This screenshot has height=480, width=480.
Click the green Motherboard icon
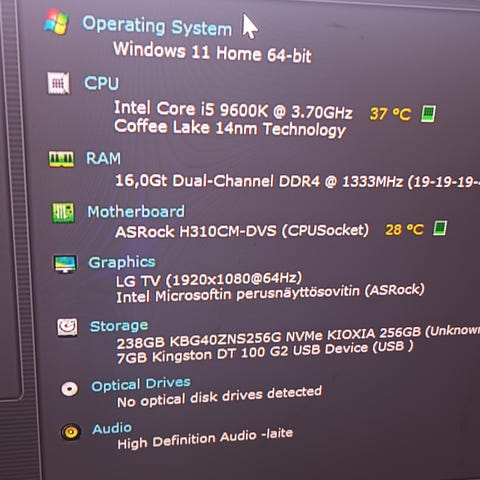pos(63,212)
